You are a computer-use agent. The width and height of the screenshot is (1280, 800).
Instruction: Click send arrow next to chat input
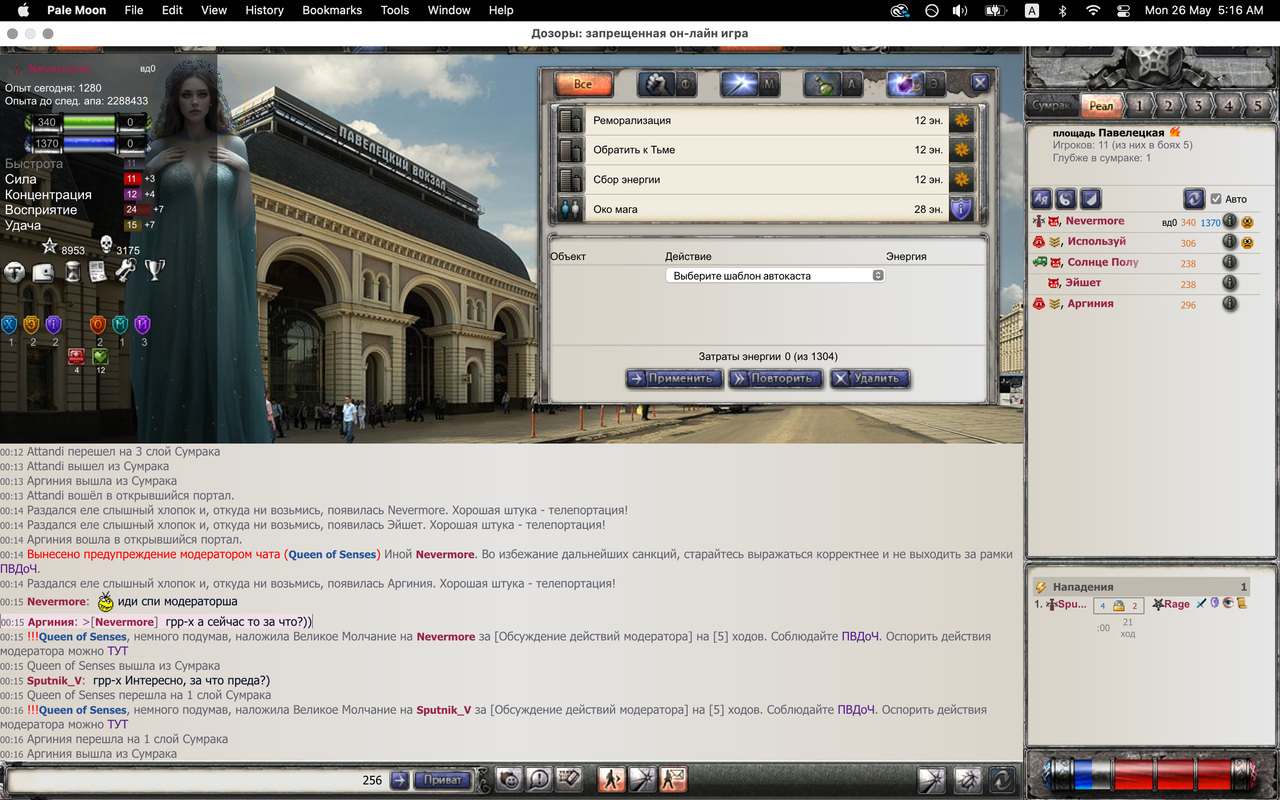(x=399, y=780)
